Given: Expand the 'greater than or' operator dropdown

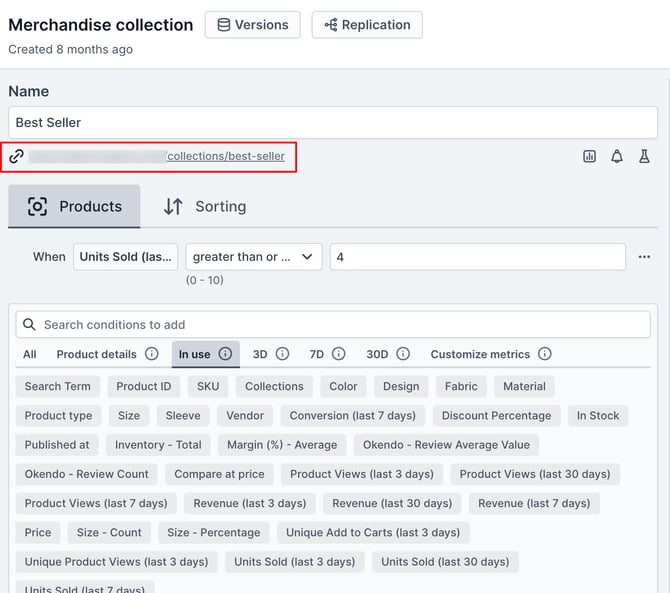Looking at the screenshot, I should pos(254,257).
